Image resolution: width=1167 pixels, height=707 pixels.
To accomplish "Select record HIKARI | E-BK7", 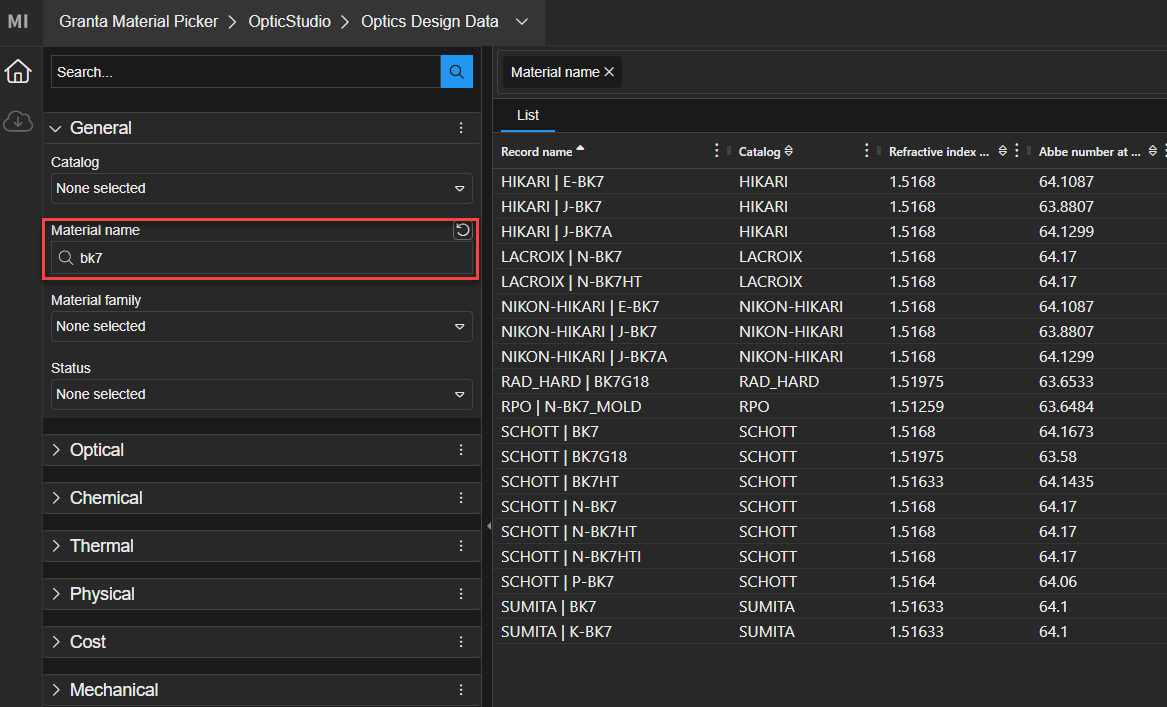I will pyautogui.click(x=552, y=182).
